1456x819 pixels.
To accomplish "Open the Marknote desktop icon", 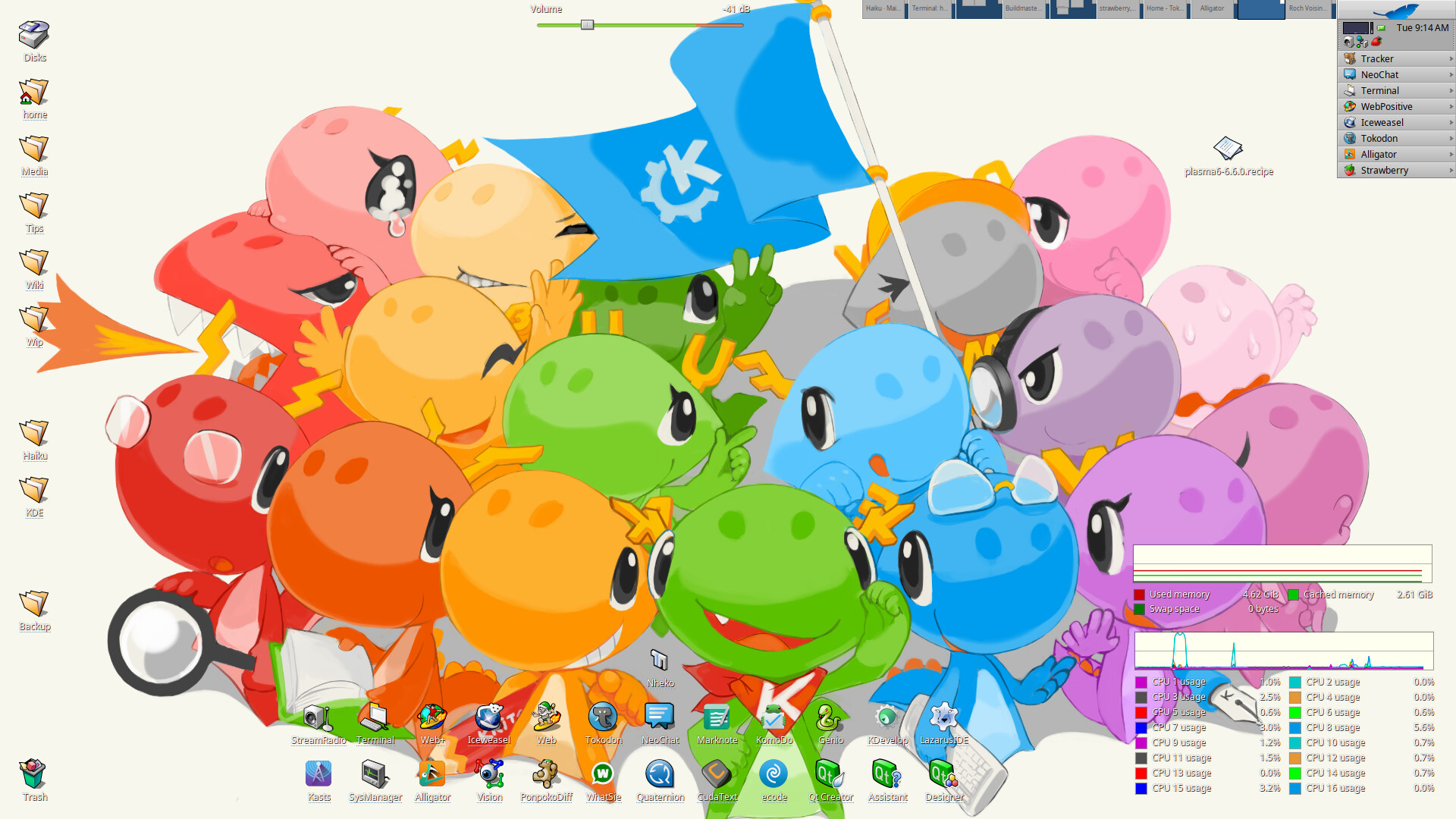I will tap(717, 717).
